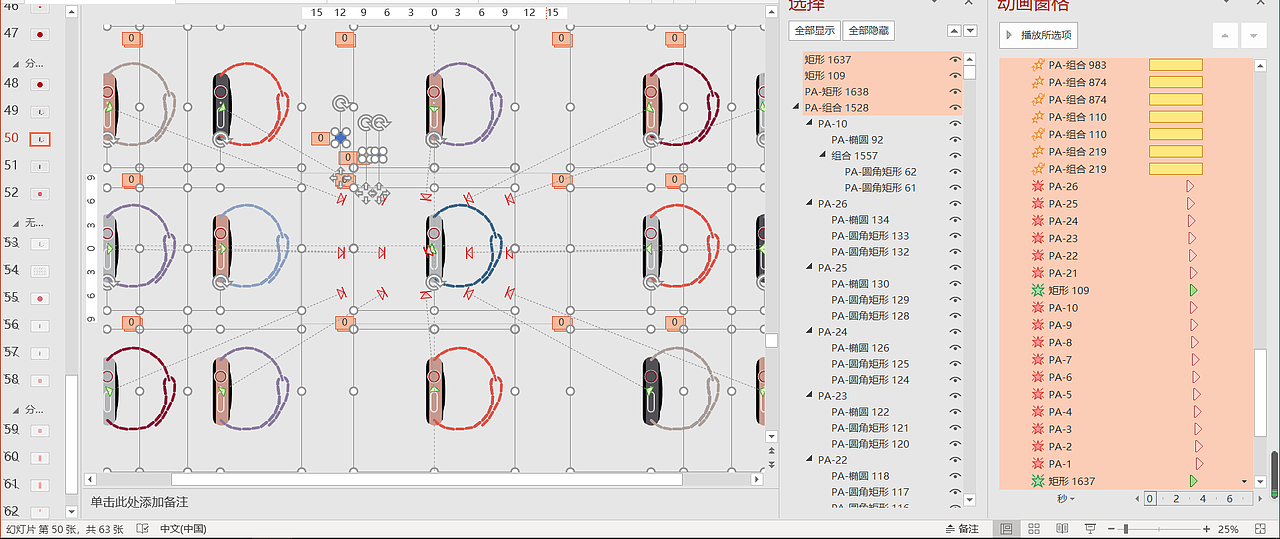Click zoom in plus icon
1280x539 pixels.
[x=1207, y=529]
